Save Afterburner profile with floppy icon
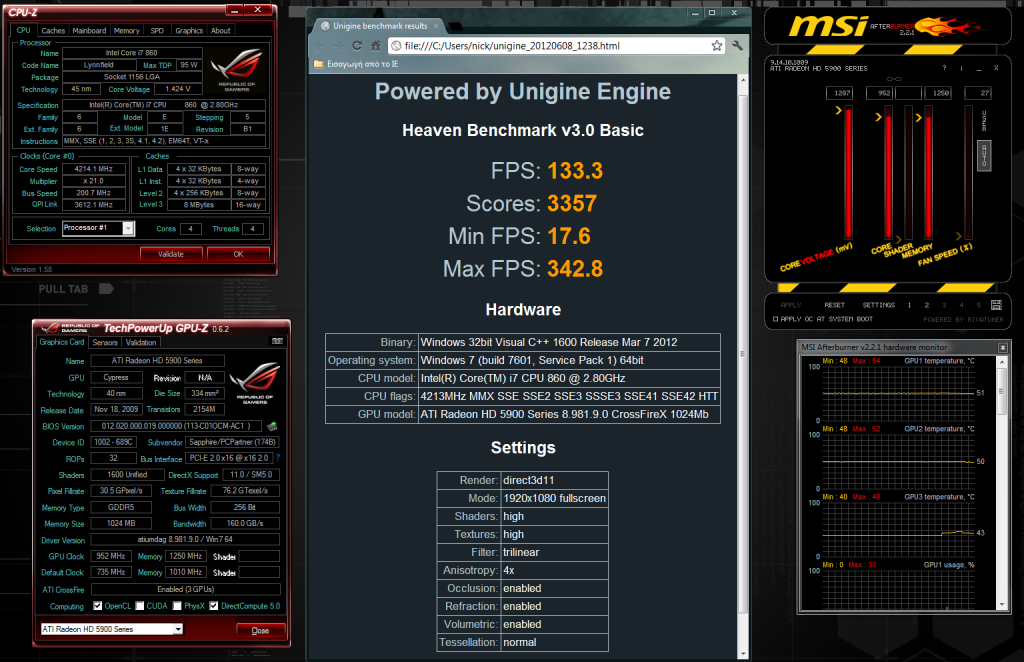This screenshot has height=662, width=1024. click(x=996, y=305)
